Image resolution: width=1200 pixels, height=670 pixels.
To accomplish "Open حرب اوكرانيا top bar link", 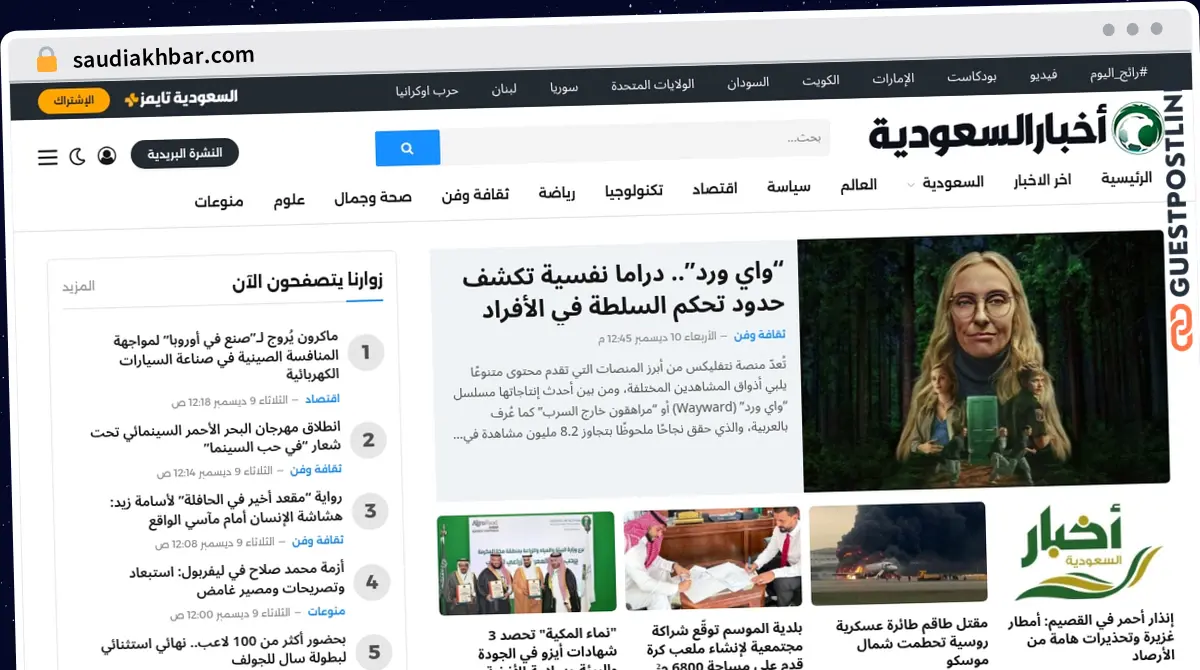I will point(427,90).
